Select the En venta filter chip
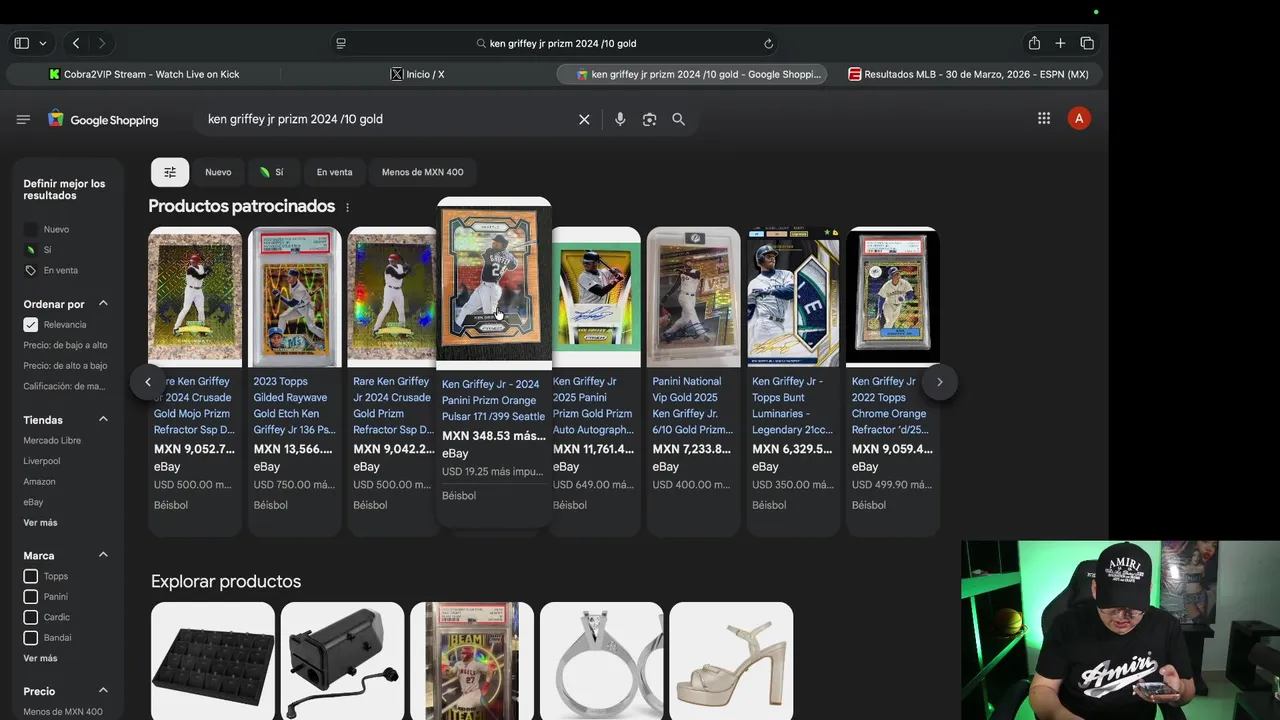Screen dimensions: 1280x720 pyautogui.click(x=334, y=172)
